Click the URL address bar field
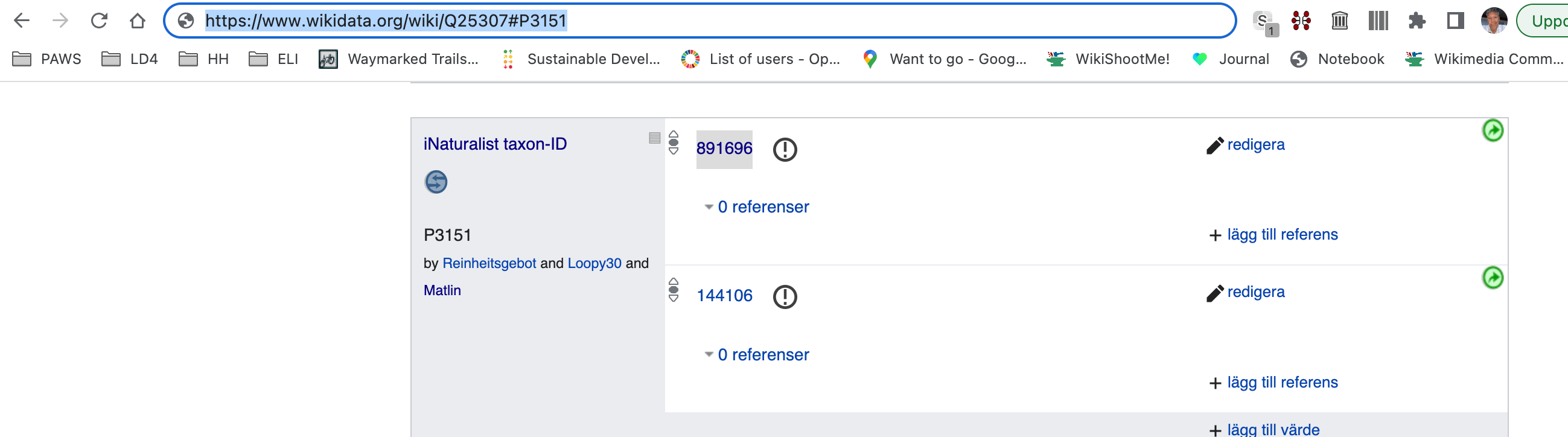The image size is (1568, 437). (x=700, y=21)
